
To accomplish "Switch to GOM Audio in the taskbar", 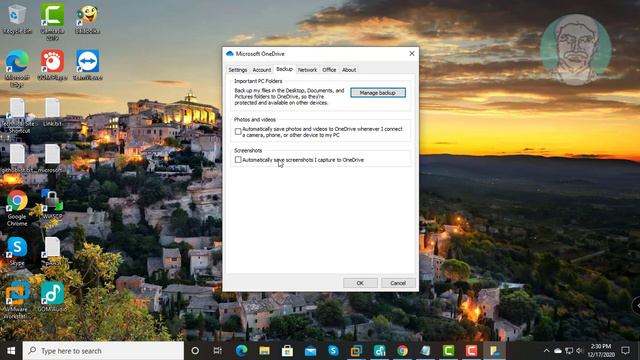I will [x=379, y=351].
